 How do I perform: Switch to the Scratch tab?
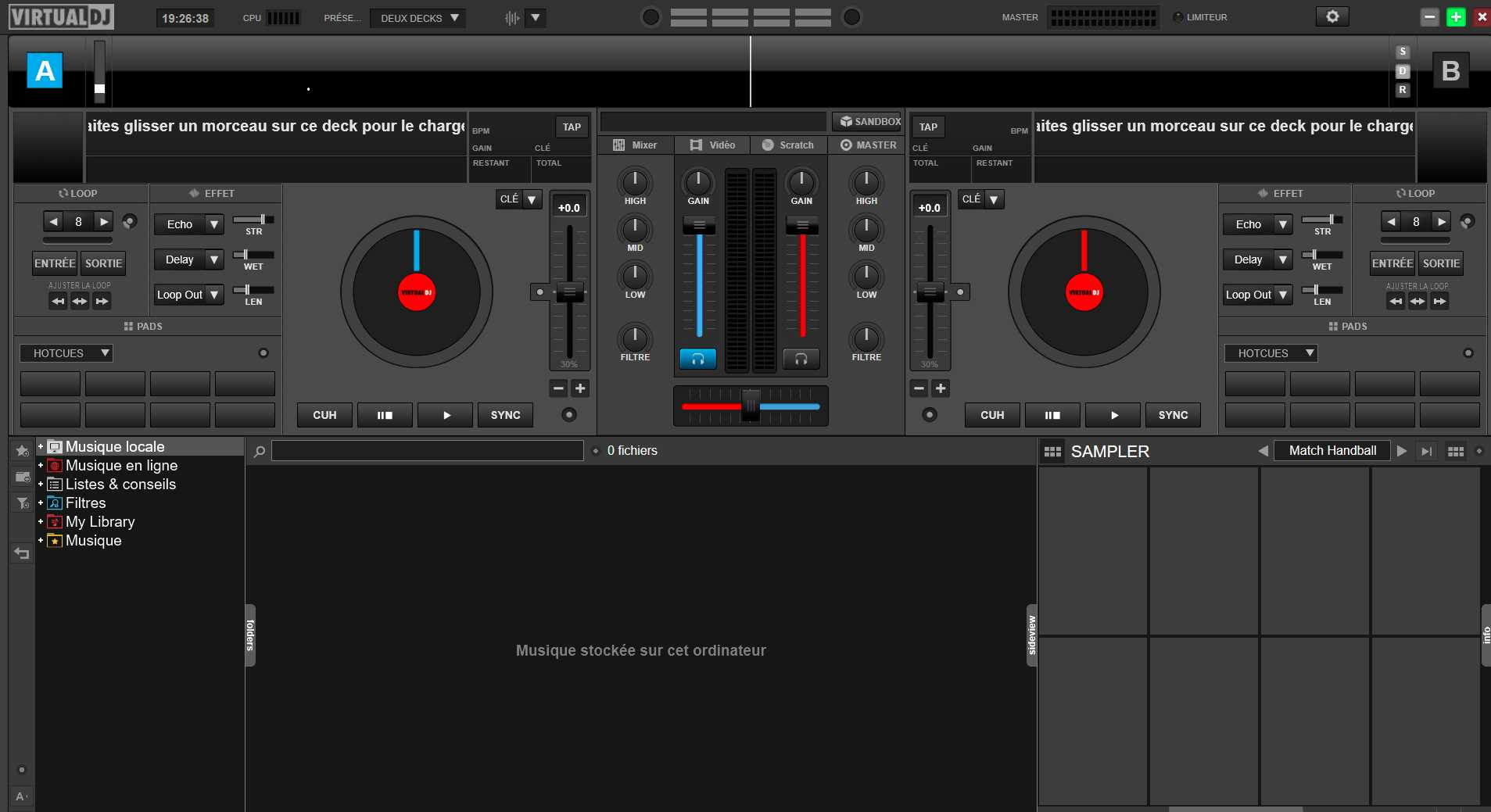(788, 145)
